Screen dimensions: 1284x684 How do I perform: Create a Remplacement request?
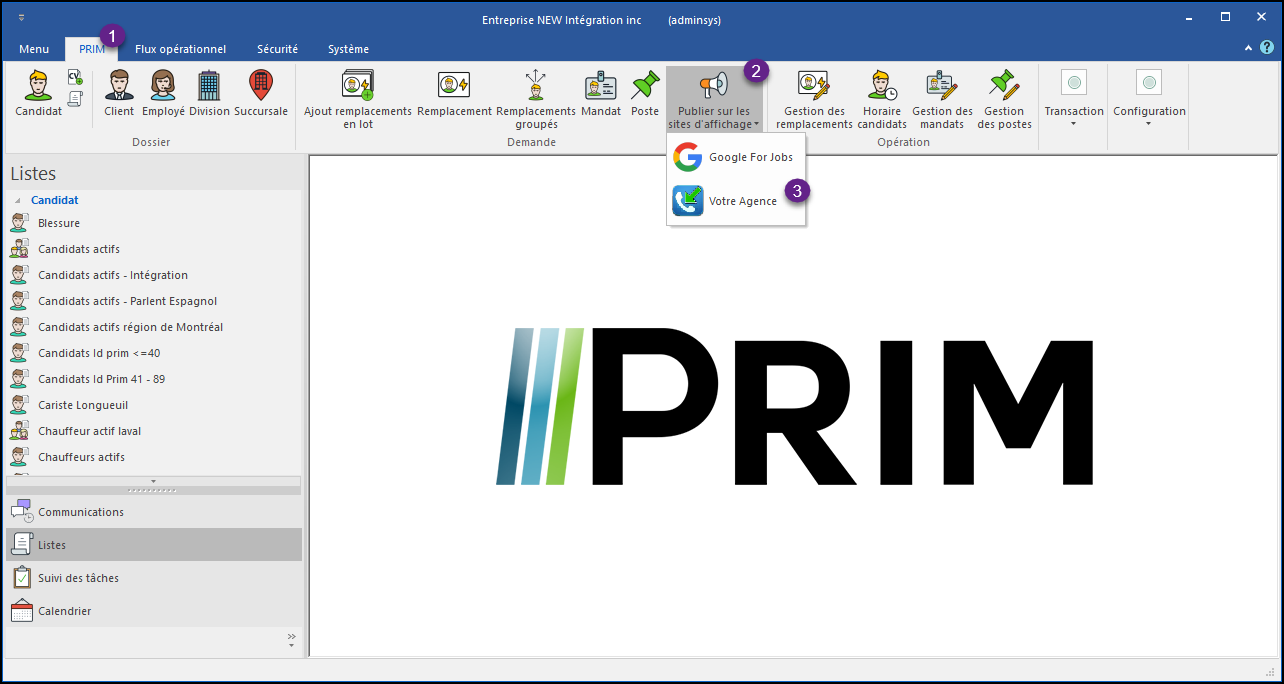point(454,94)
